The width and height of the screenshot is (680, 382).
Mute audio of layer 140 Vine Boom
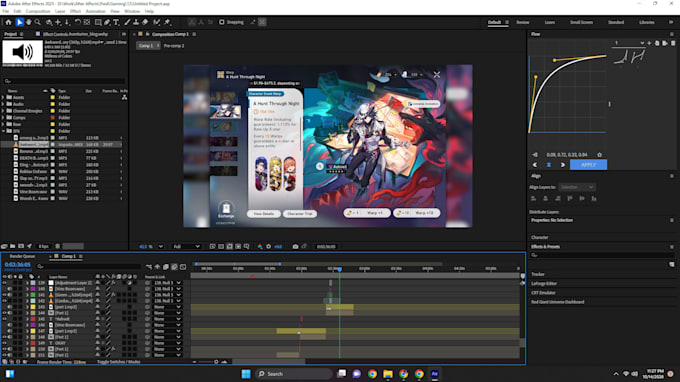point(10,289)
